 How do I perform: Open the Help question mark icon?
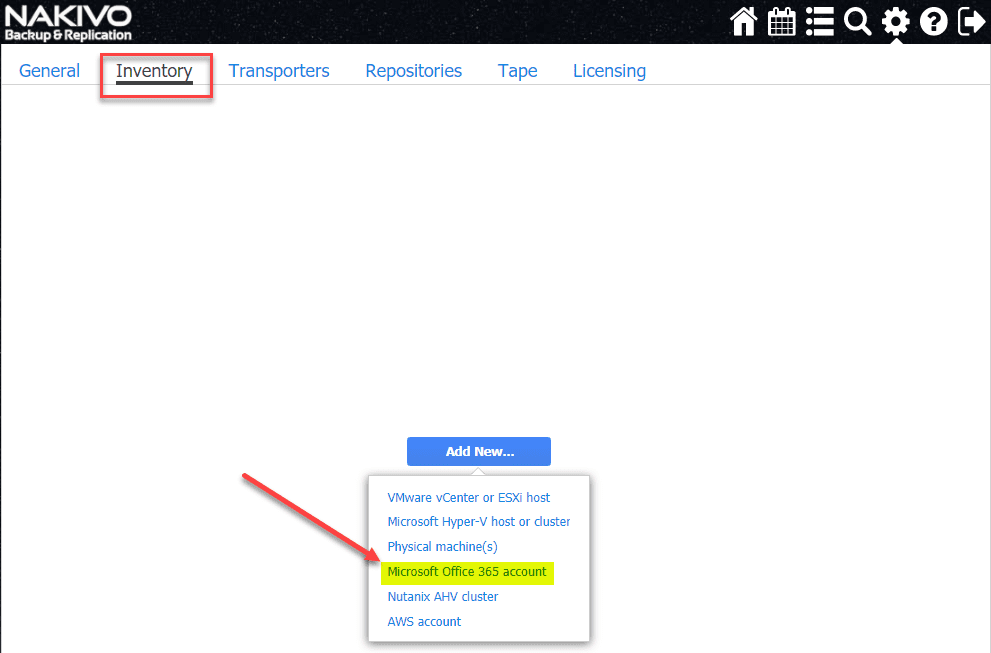click(x=933, y=21)
